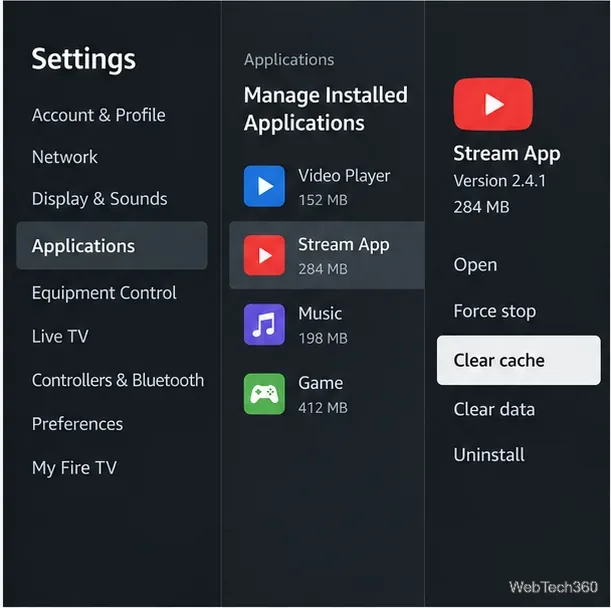Click Open for Stream App
This screenshot has width=611, height=608.
pyautogui.click(x=475, y=265)
